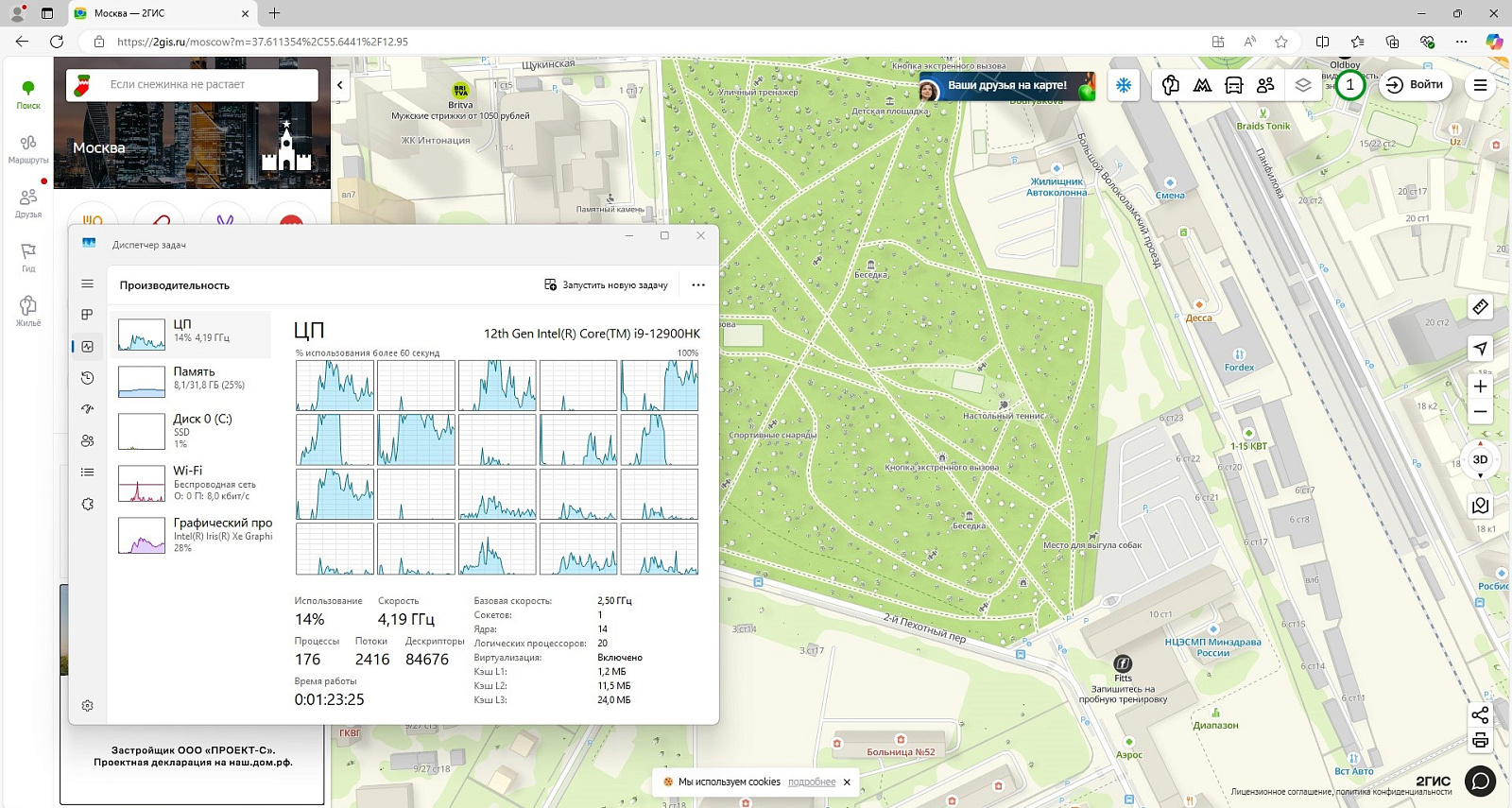
Task: Open Edge collections icon
Action: click(x=1392, y=42)
